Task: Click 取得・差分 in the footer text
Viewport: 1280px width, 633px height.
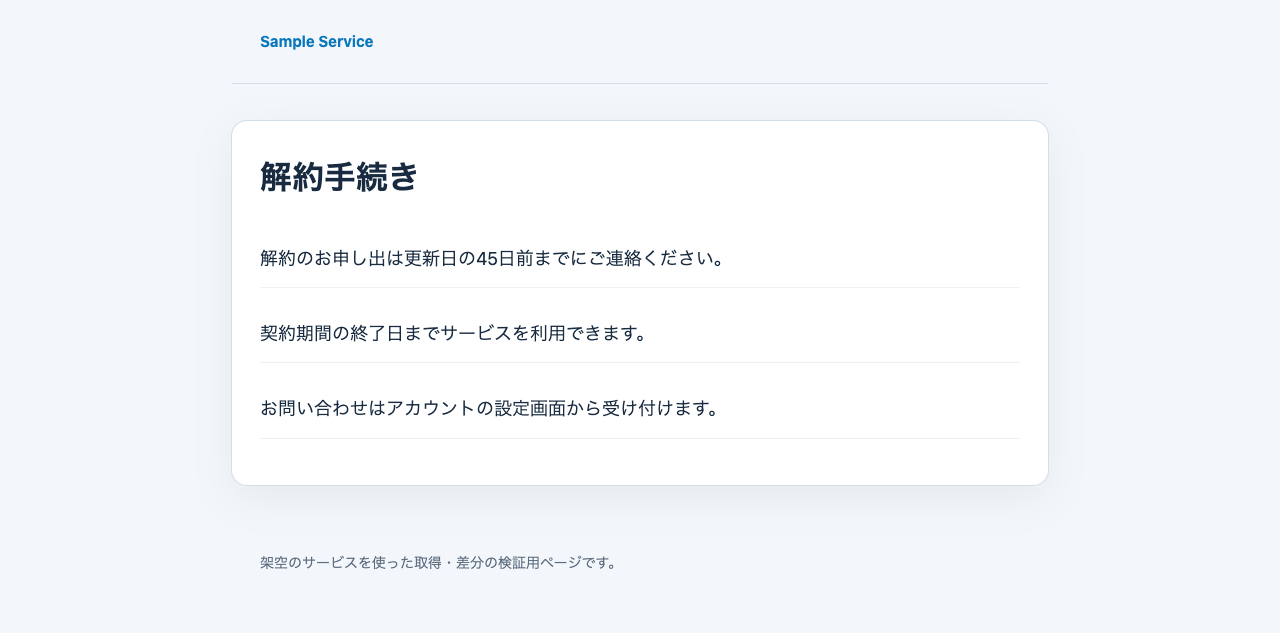Action: pyautogui.click(x=447, y=563)
